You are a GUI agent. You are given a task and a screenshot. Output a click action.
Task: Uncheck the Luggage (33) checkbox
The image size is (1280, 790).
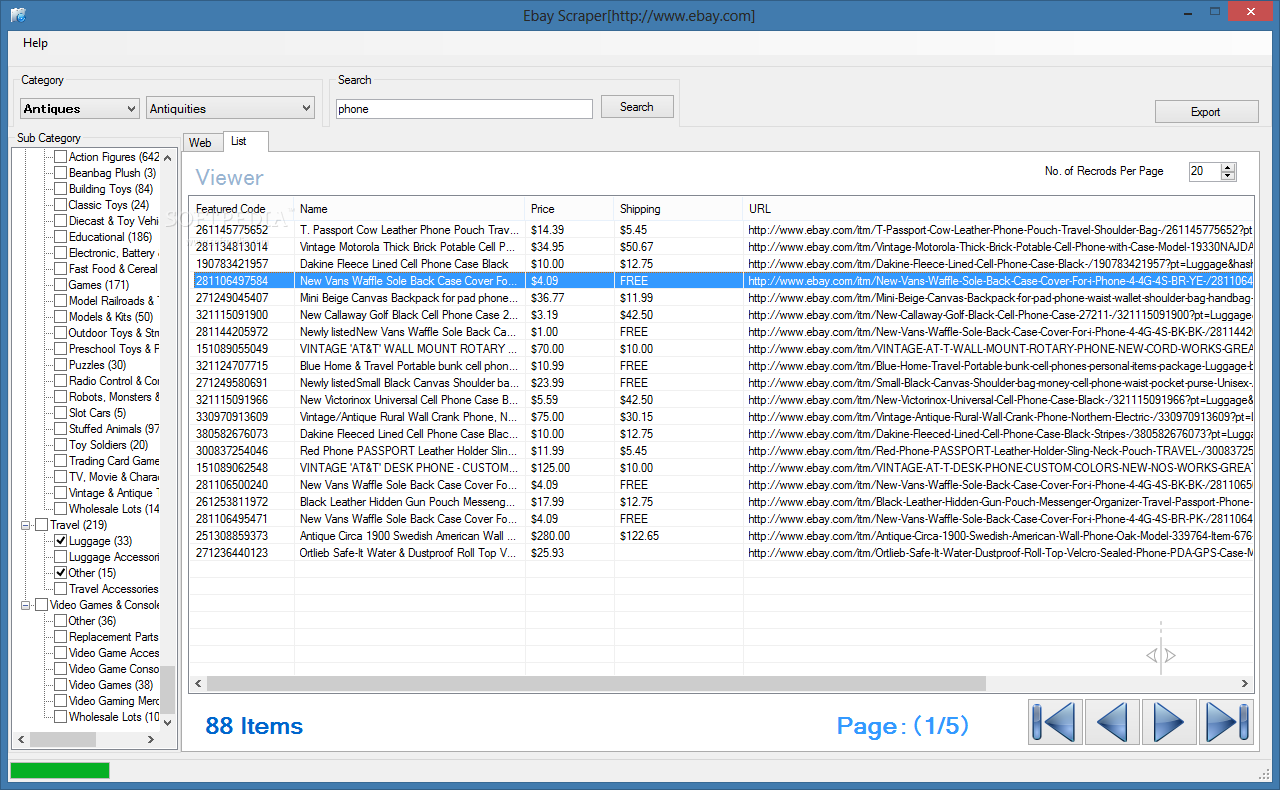click(x=61, y=541)
